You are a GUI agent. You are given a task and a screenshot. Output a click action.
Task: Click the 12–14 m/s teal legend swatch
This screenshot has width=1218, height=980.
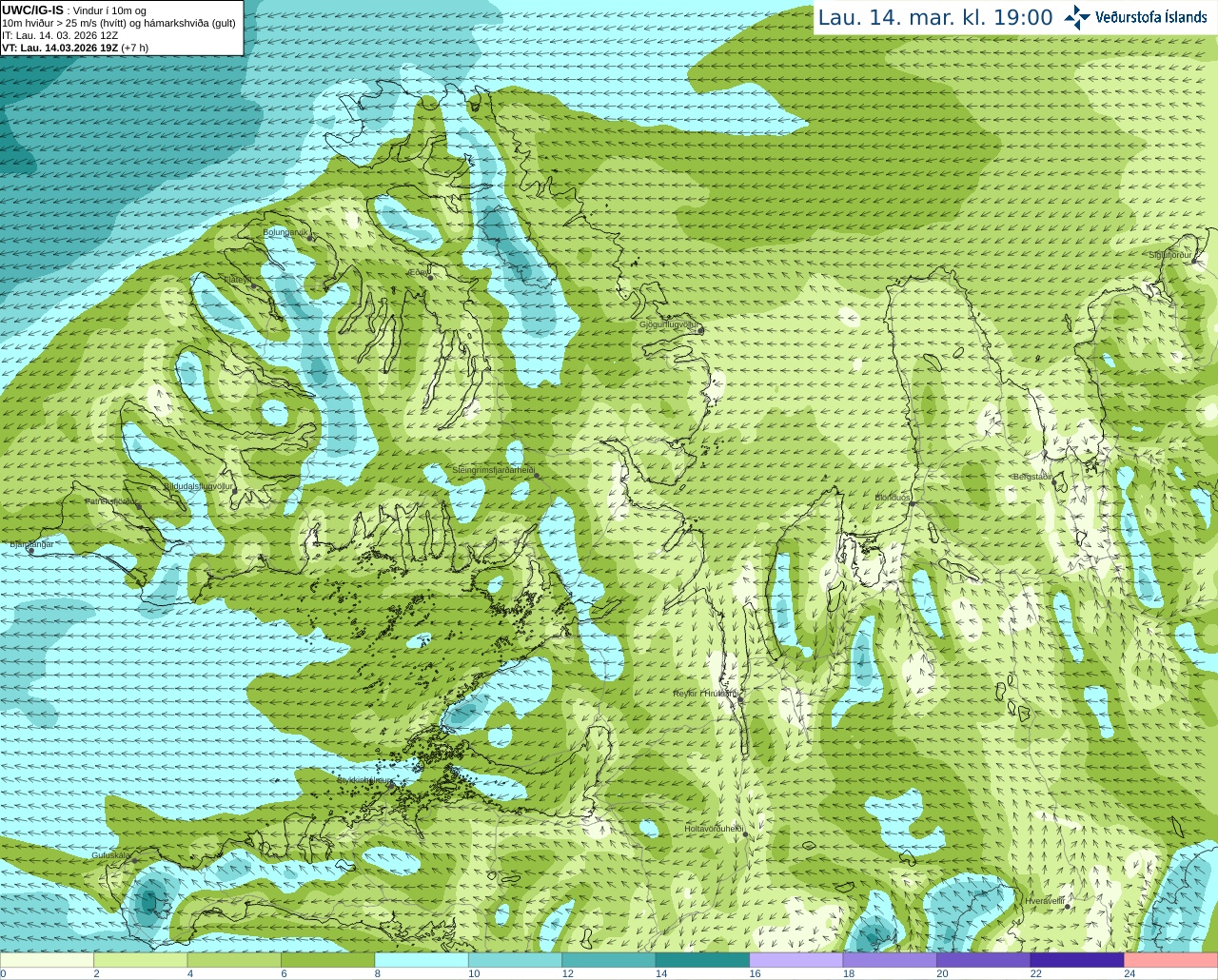pyautogui.click(x=609, y=960)
